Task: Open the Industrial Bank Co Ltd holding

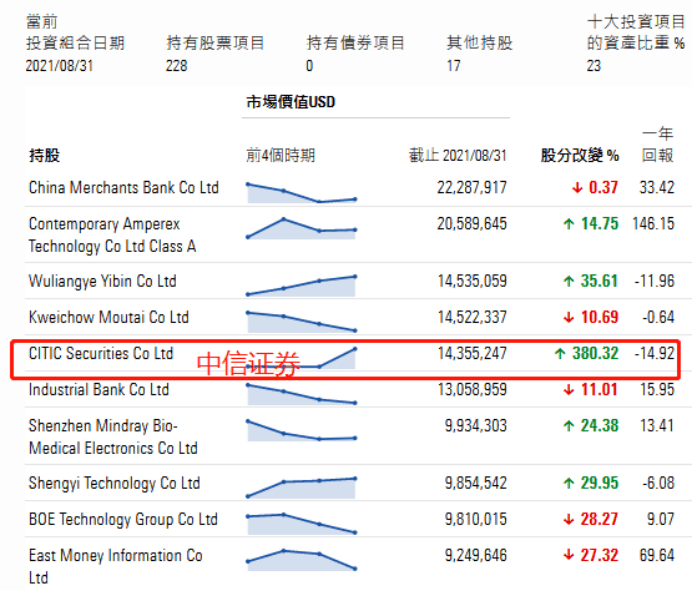Action: pyautogui.click(x=99, y=390)
